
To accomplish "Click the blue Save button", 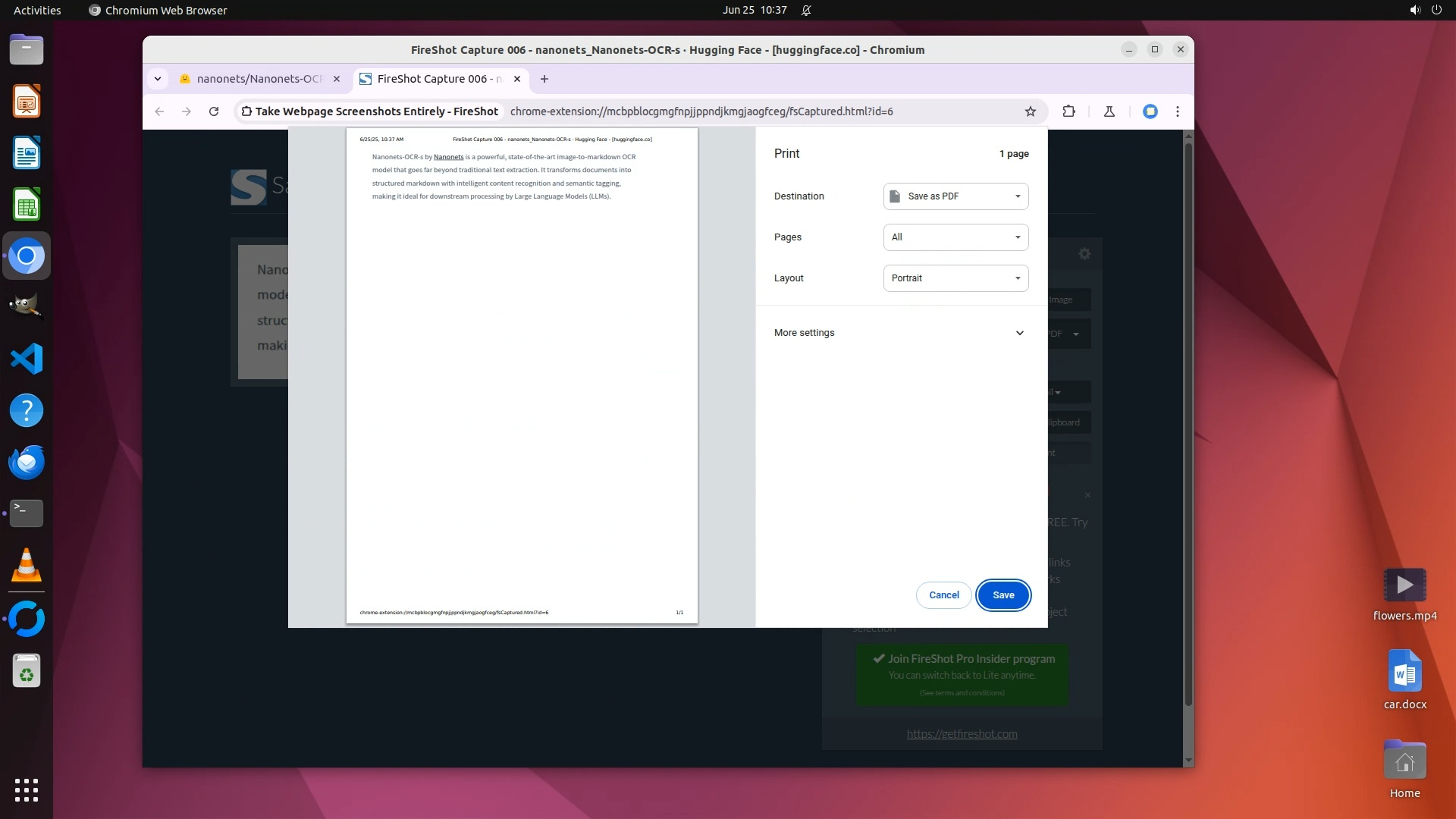I will pyautogui.click(x=1003, y=595).
